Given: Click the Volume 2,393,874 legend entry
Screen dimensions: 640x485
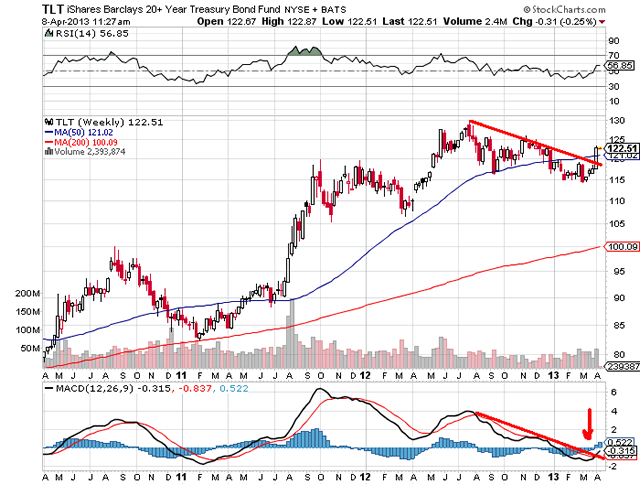Looking at the screenshot, I should click(x=90, y=151).
